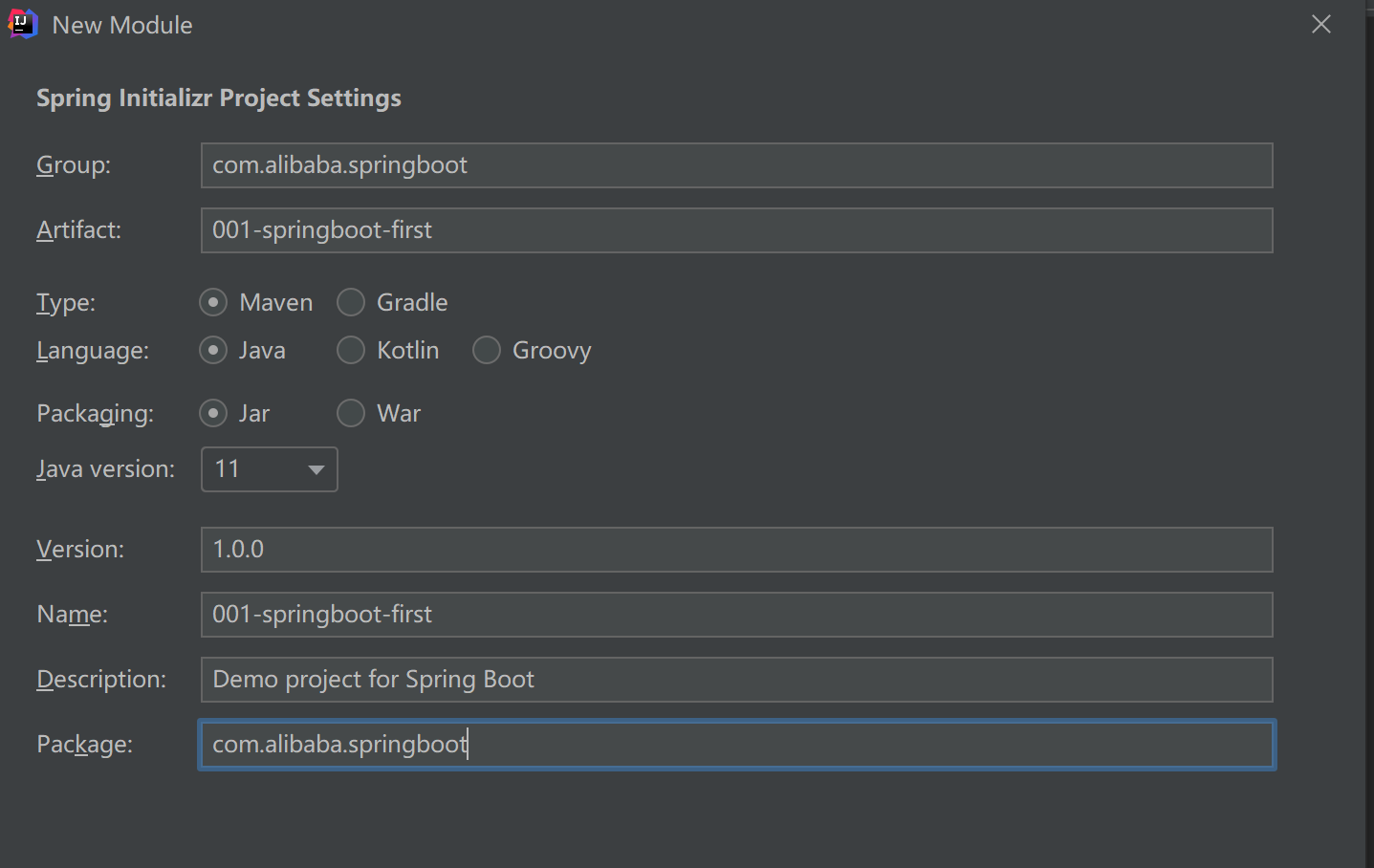Click the Package input field
Screen dimensions: 1374x868
click(736, 745)
